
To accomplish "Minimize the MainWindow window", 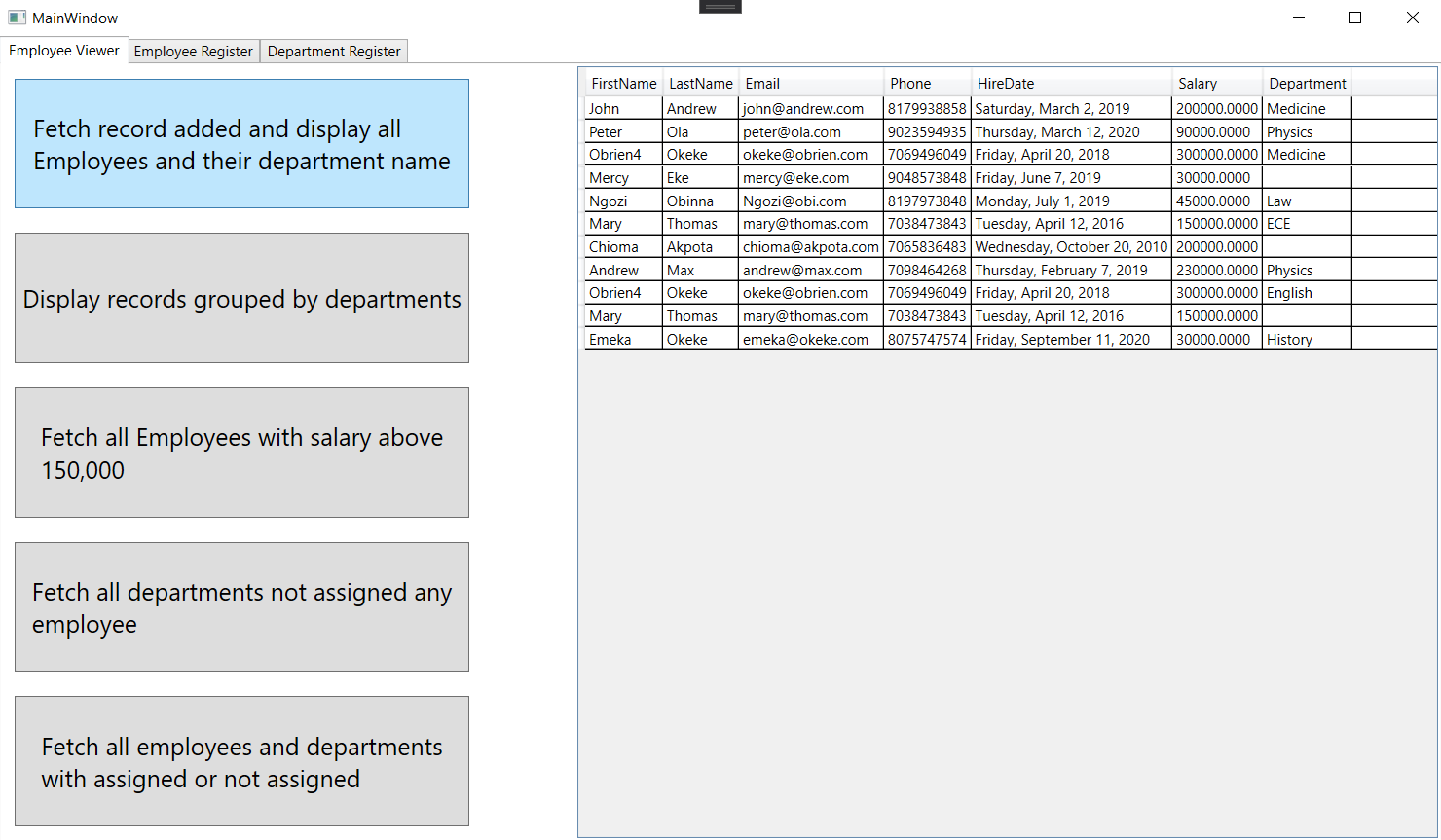I will 1299,18.
